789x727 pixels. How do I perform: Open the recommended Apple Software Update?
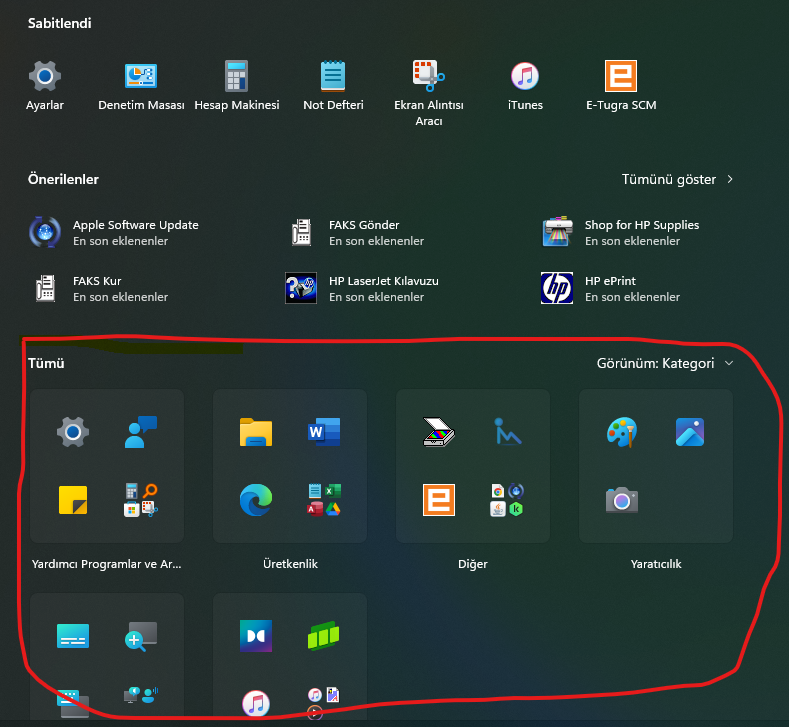(x=114, y=232)
